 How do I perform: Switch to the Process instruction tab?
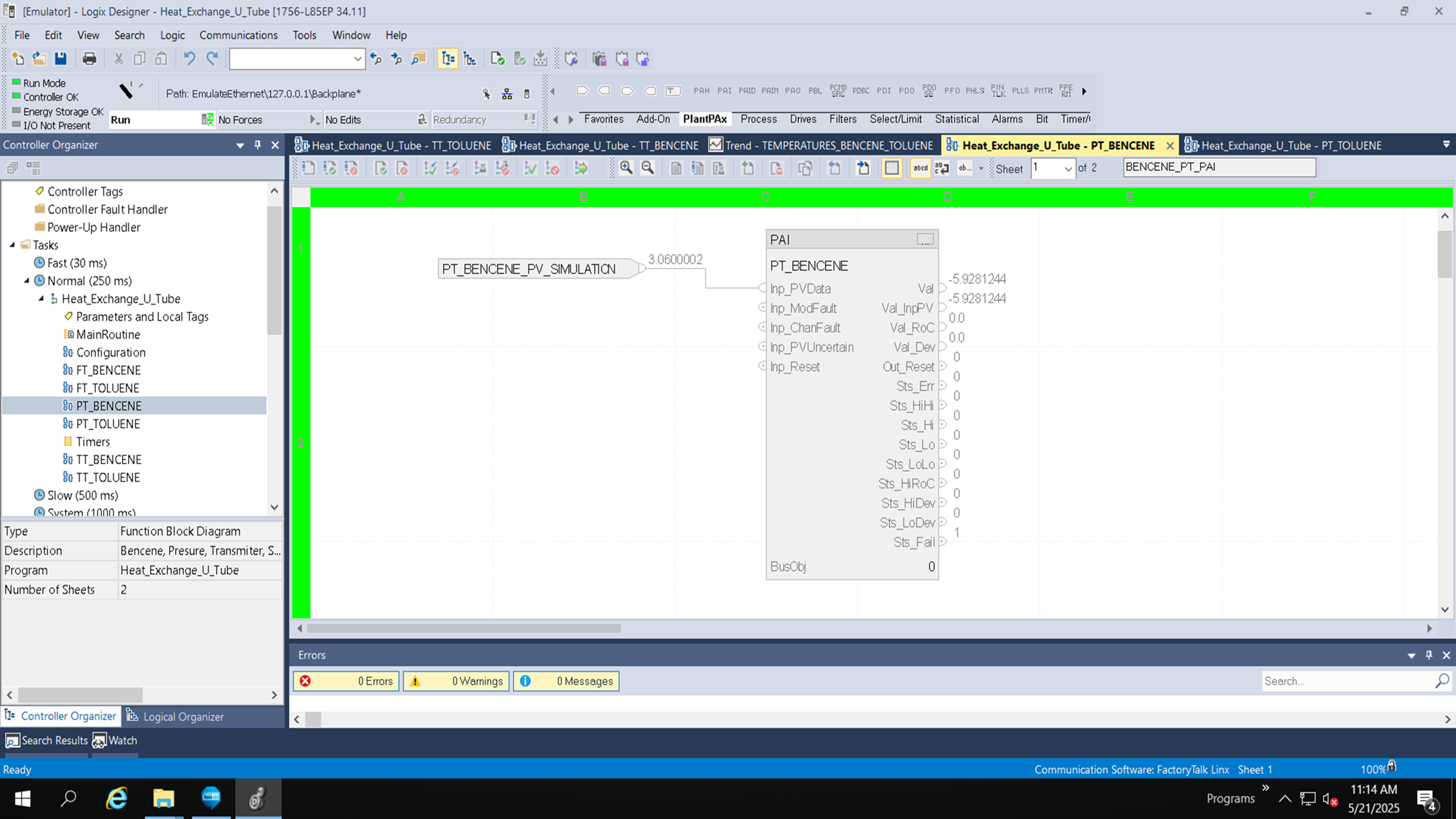click(758, 119)
